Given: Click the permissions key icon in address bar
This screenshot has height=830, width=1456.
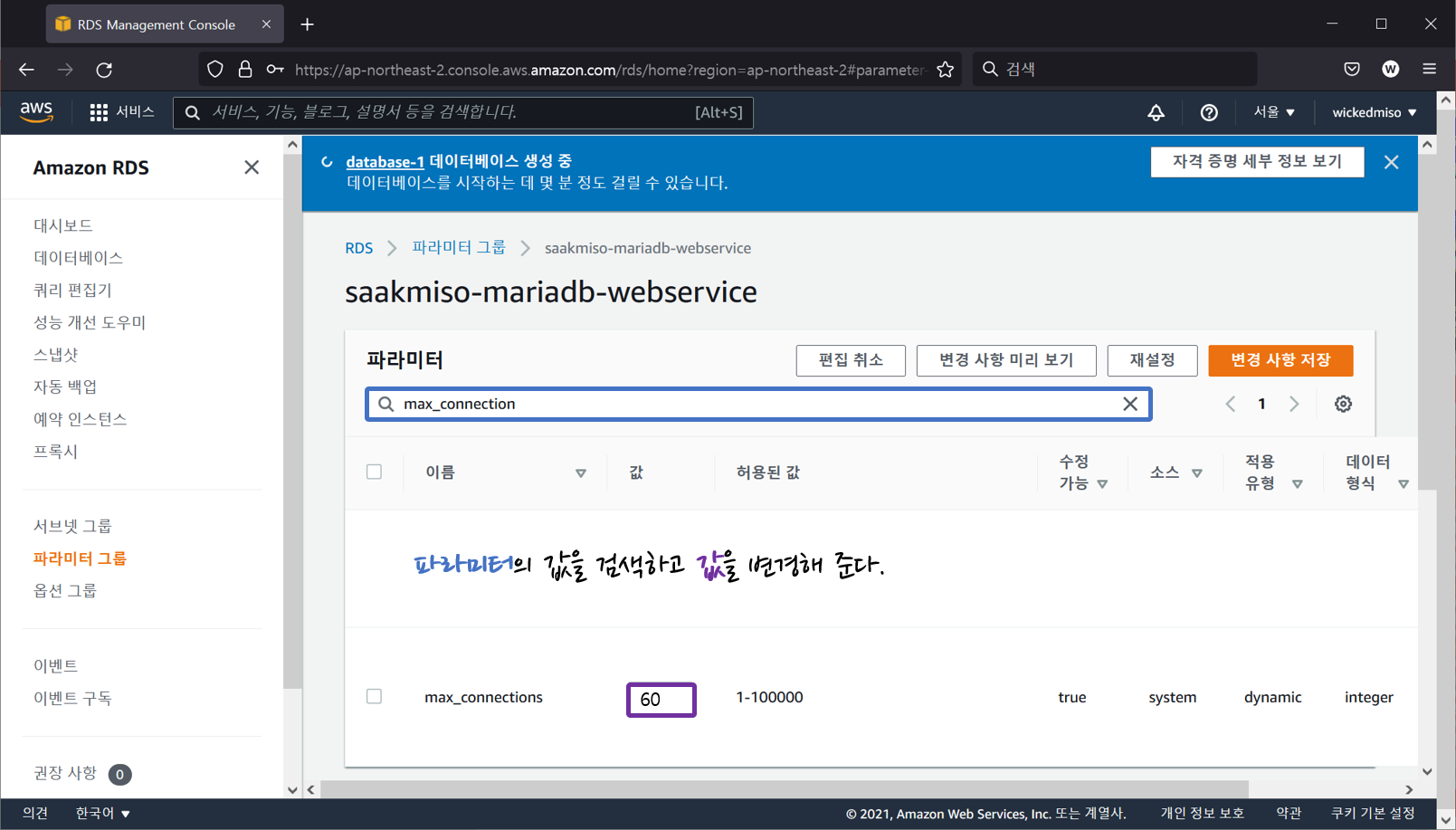Looking at the screenshot, I should click(275, 70).
